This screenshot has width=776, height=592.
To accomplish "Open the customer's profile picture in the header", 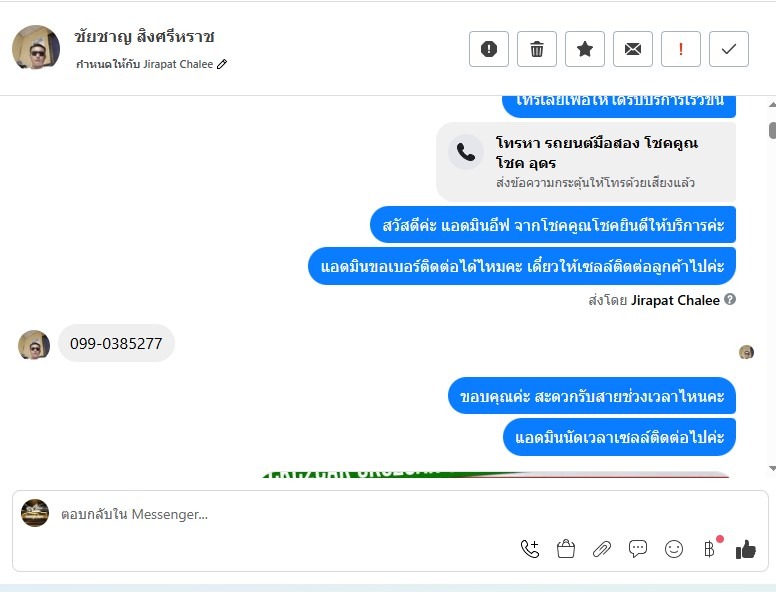I will [36, 48].
